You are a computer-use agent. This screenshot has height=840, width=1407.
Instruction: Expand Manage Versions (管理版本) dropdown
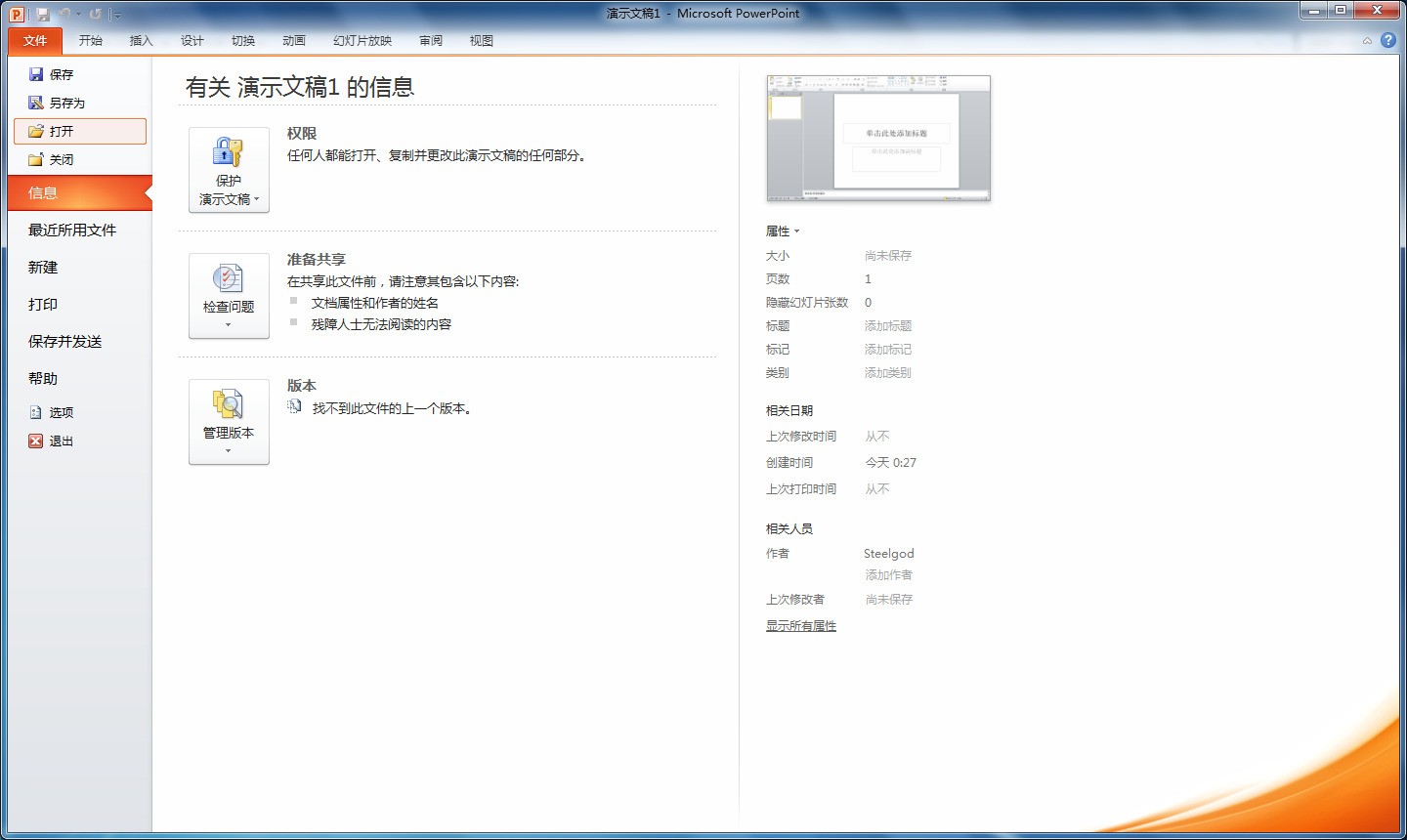pyautogui.click(x=229, y=422)
